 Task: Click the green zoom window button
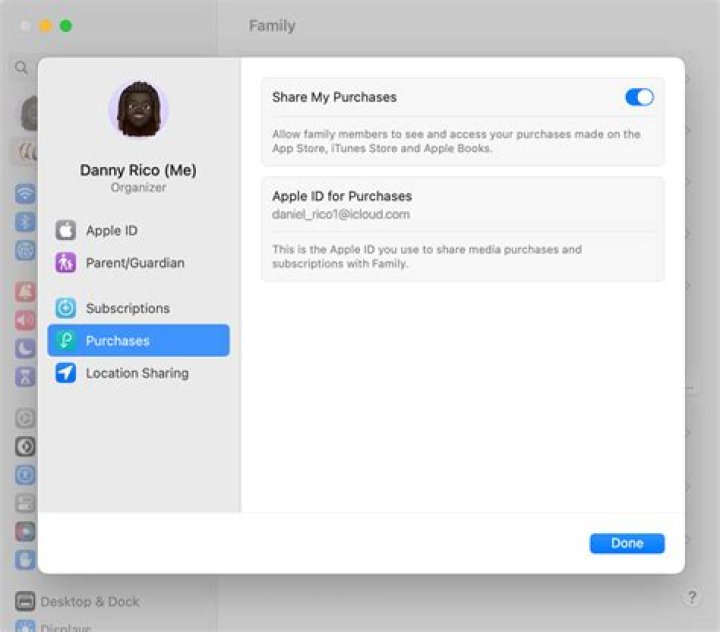[x=66, y=26]
